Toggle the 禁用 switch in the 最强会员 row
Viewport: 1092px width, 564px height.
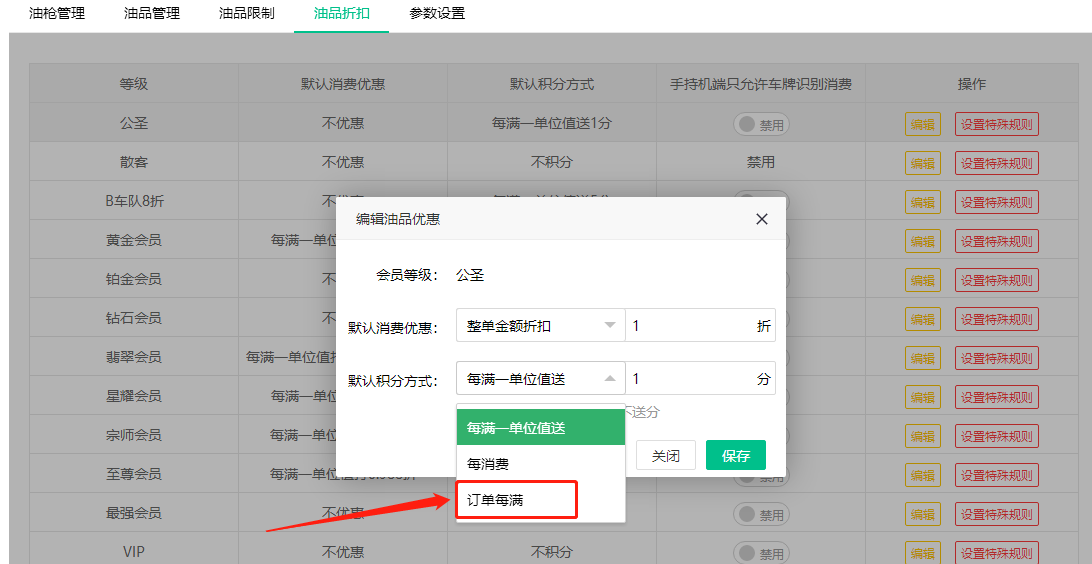760,514
